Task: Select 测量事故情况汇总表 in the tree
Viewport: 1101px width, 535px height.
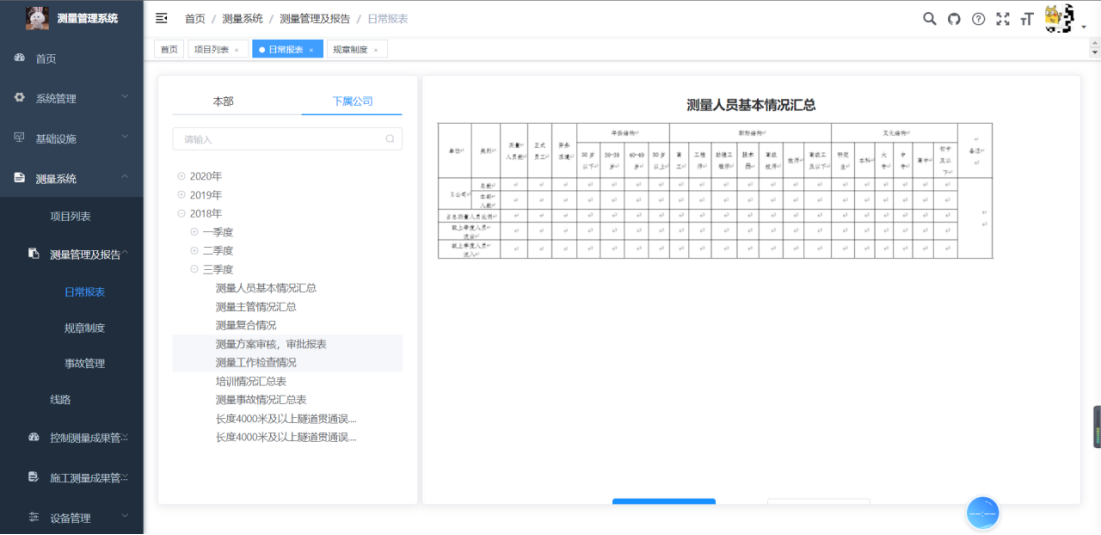Action: (x=261, y=399)
